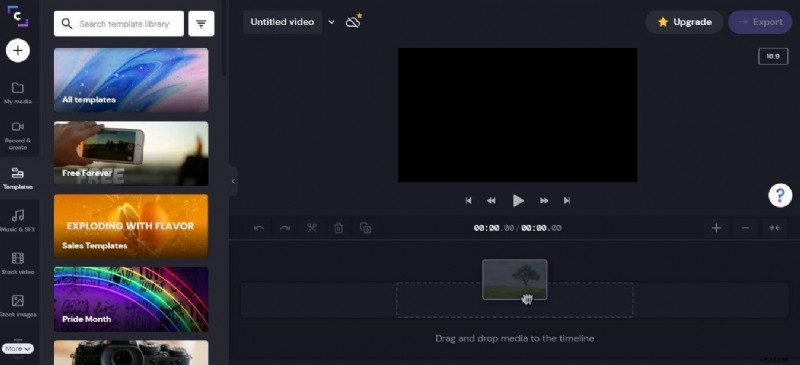Focus the Search template library field

coord(119,23)
